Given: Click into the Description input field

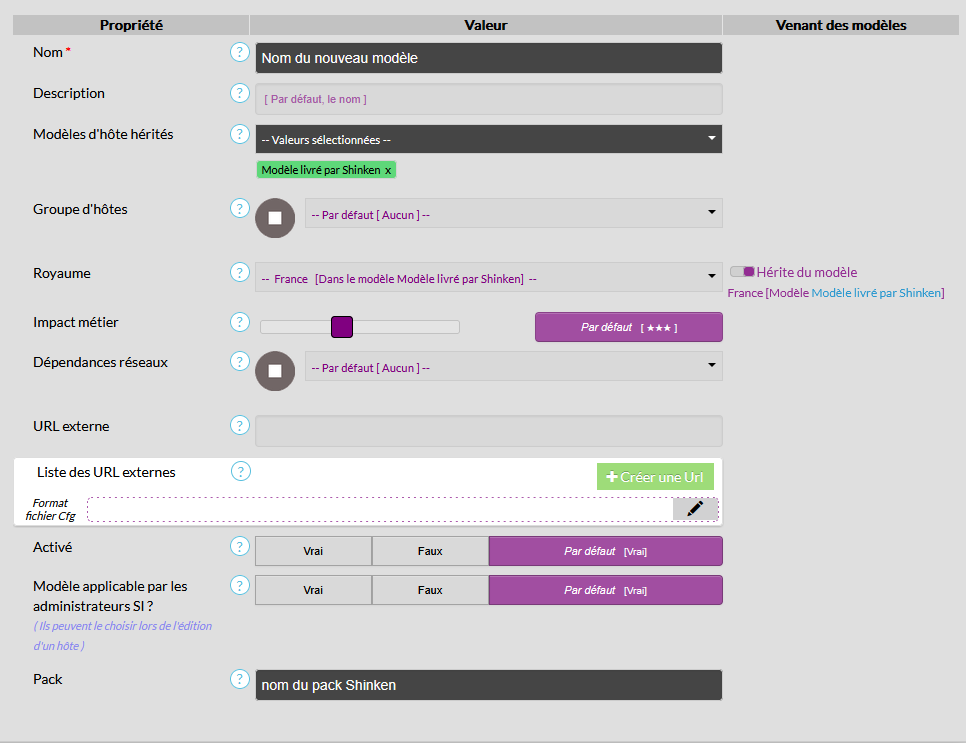Looking at the screenshot, I should pyautogui.click(x=488, y=99).
